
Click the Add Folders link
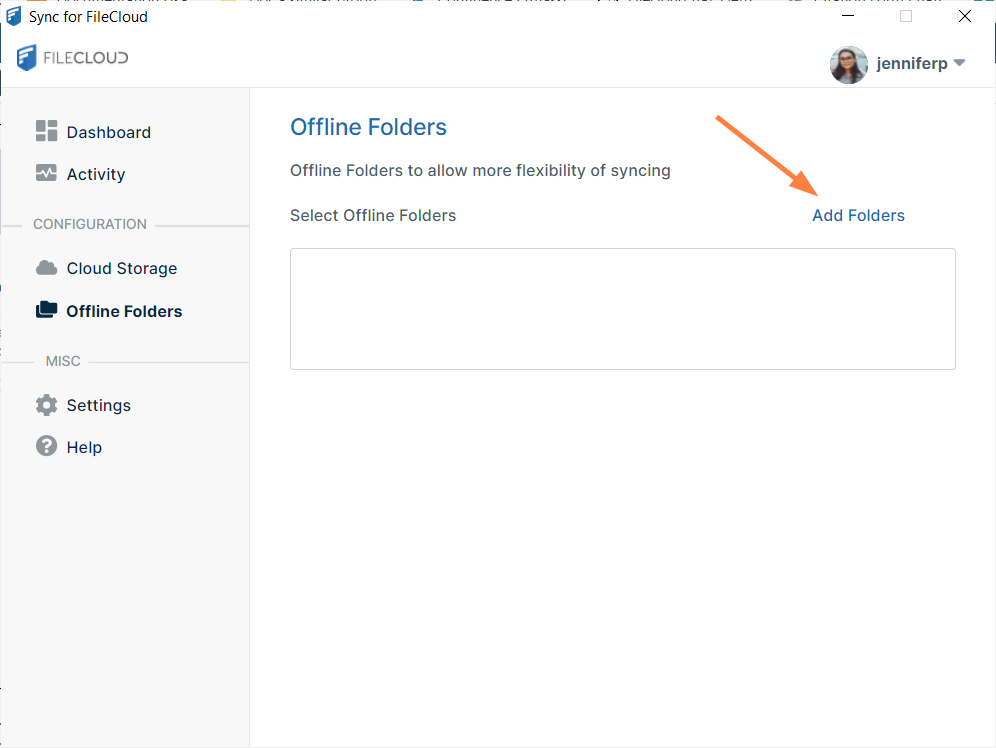coord(858,215)
